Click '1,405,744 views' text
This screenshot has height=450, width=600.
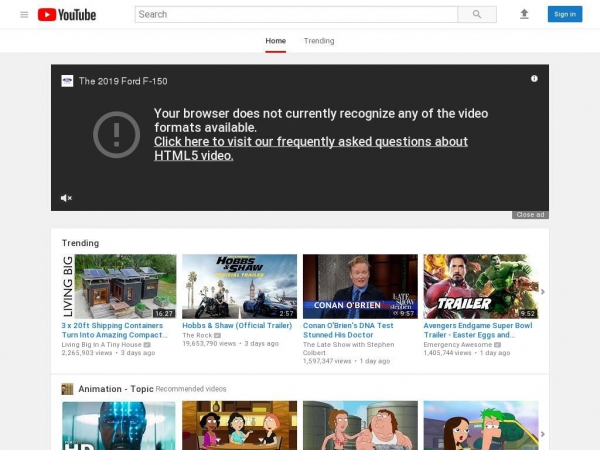[447, 353]
